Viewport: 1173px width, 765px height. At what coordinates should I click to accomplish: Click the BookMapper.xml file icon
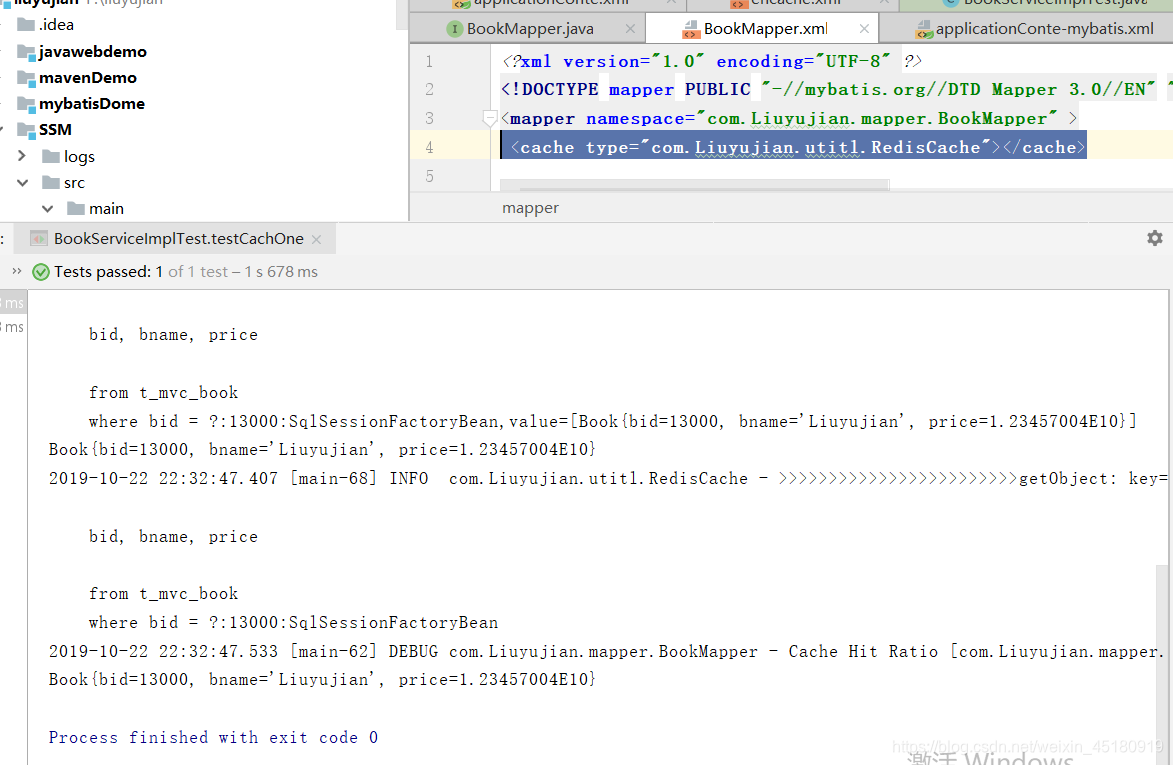click(690, 30)
